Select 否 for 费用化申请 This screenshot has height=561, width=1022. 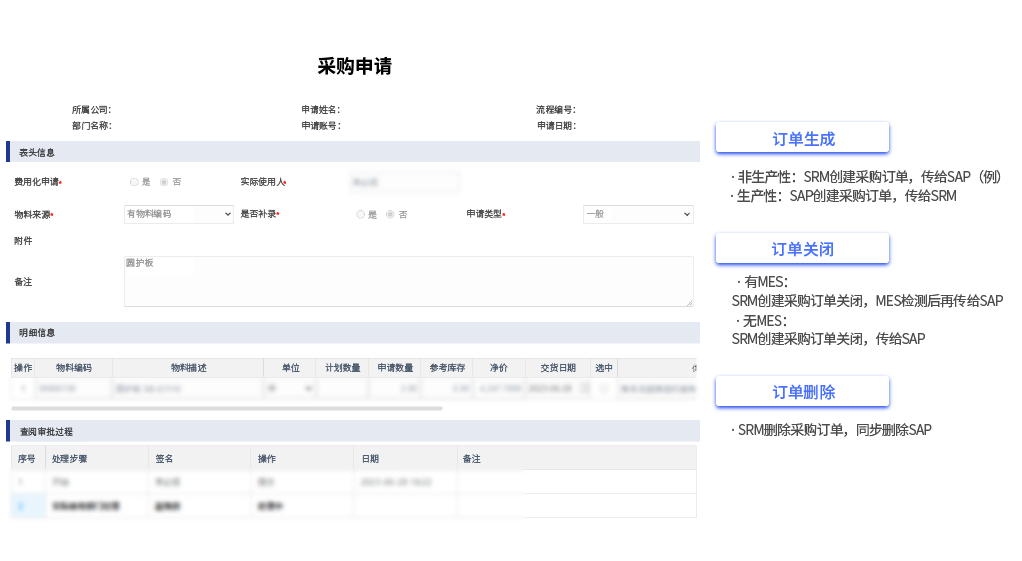tap(165, 182)
